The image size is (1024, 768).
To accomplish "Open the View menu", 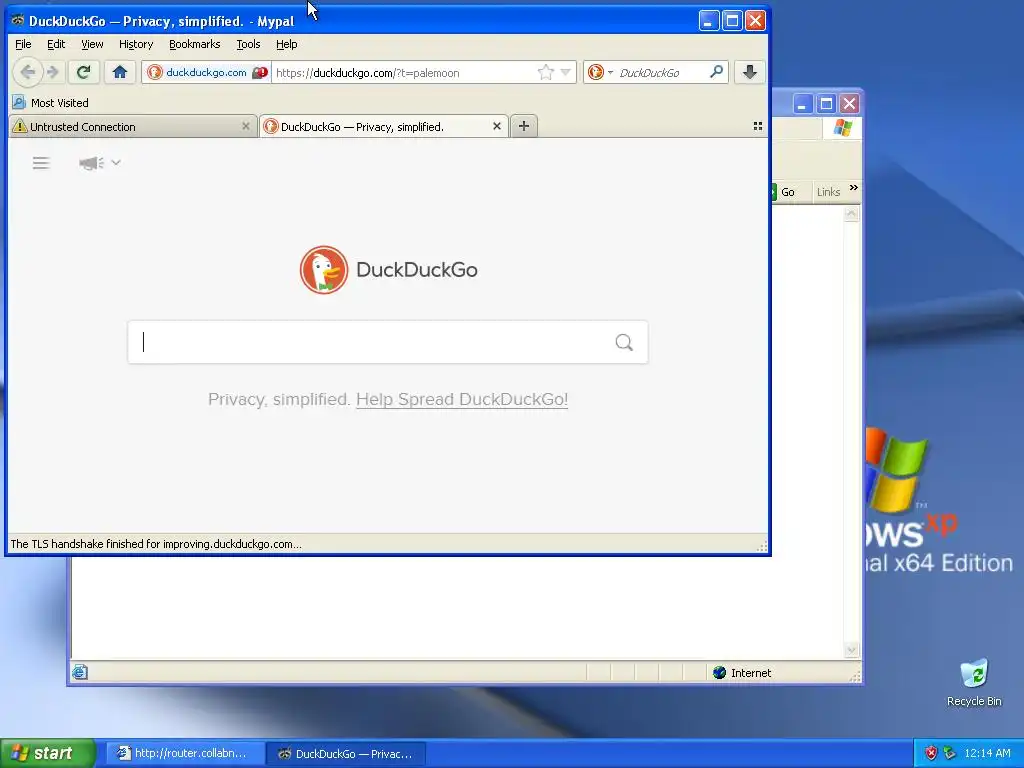I will tap(92, 44).
